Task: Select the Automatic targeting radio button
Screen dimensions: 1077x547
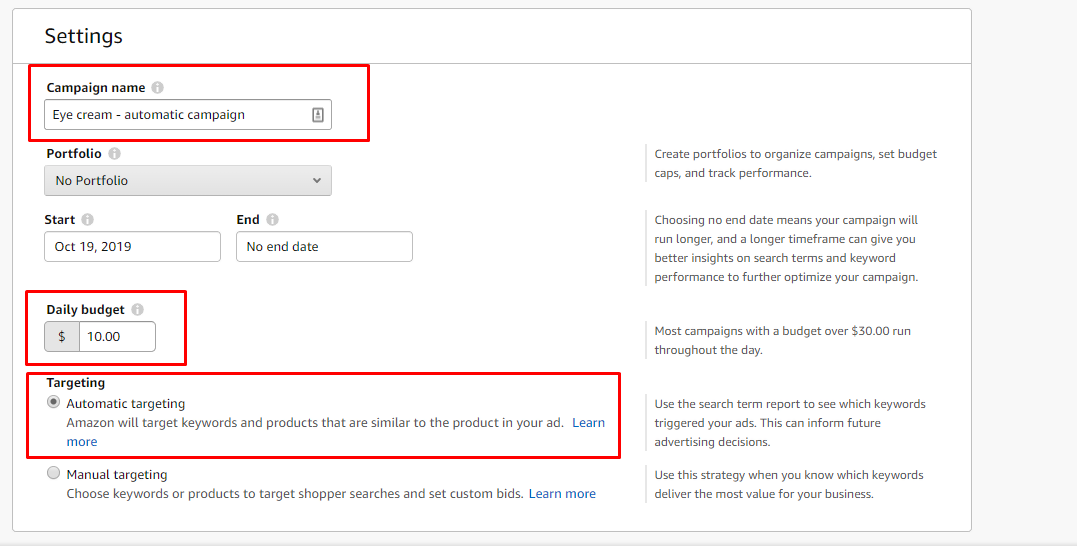Action: click(54, 403)
